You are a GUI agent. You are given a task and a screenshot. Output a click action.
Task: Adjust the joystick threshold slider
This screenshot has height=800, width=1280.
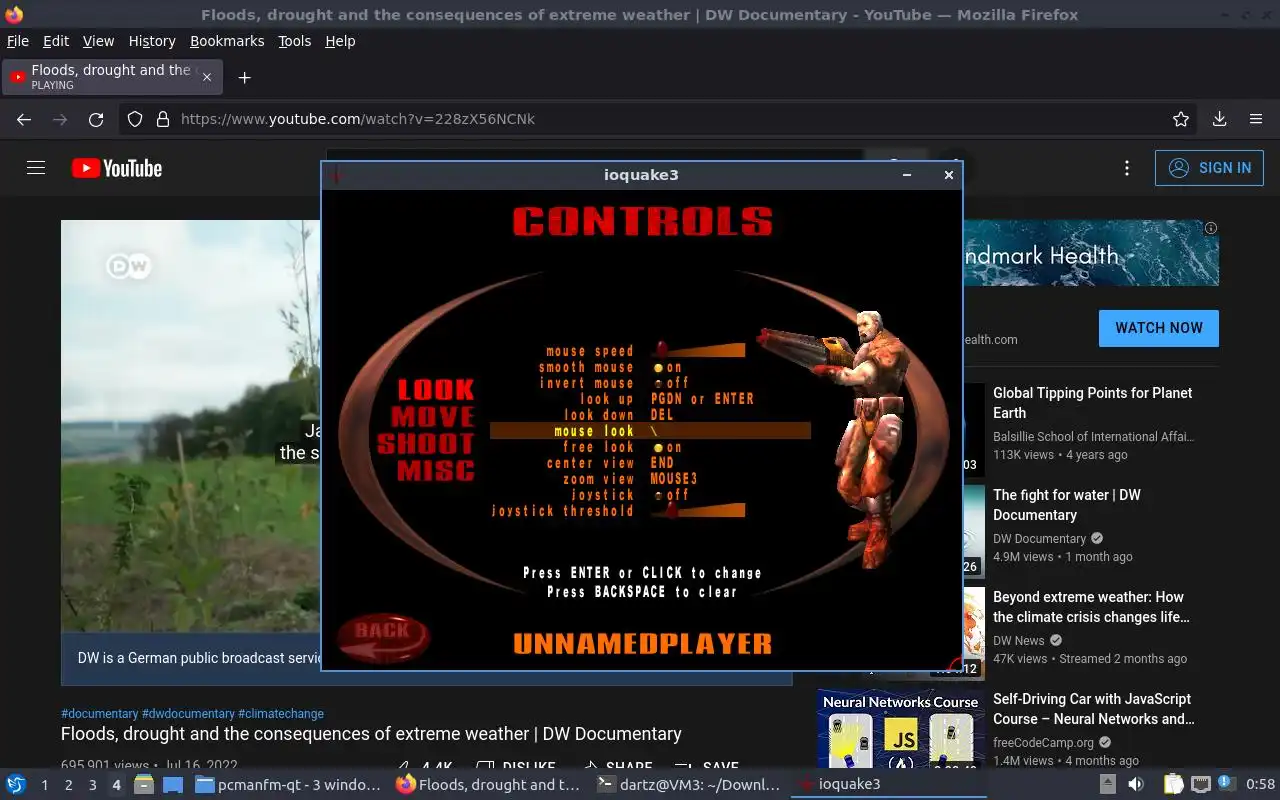coord(698,511)
